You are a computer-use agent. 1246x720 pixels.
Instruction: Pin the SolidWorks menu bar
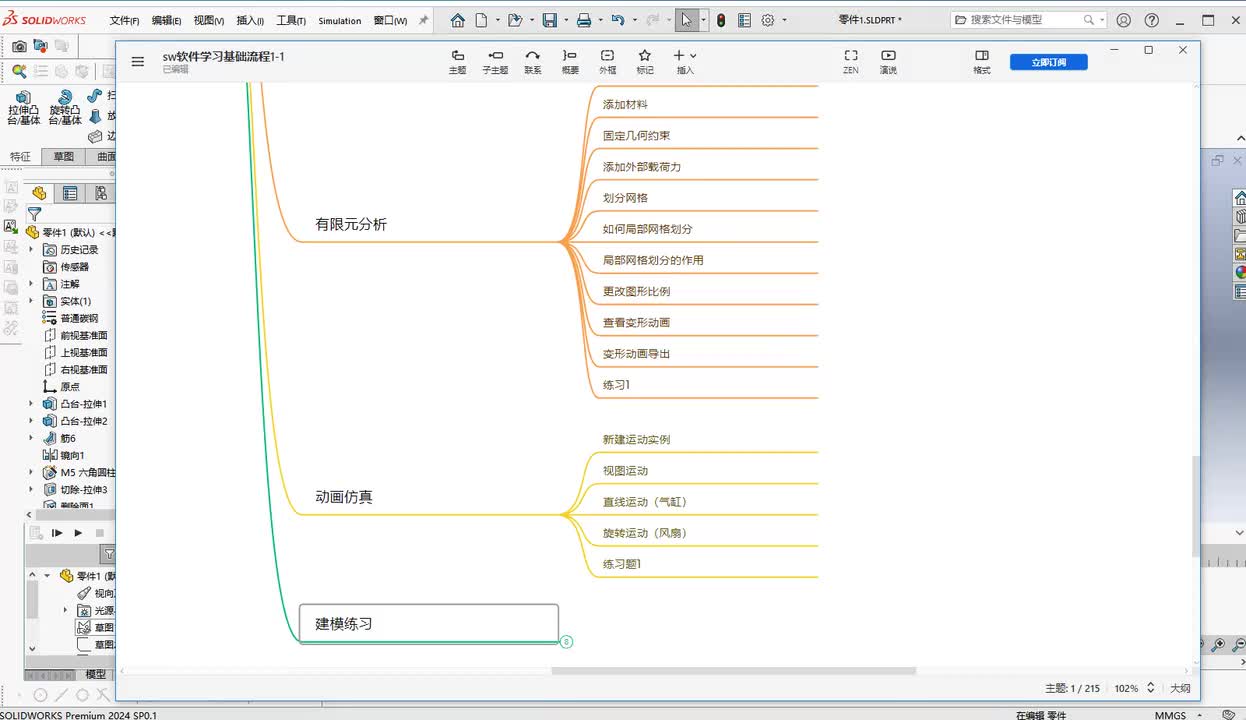(x=423, y=20)
